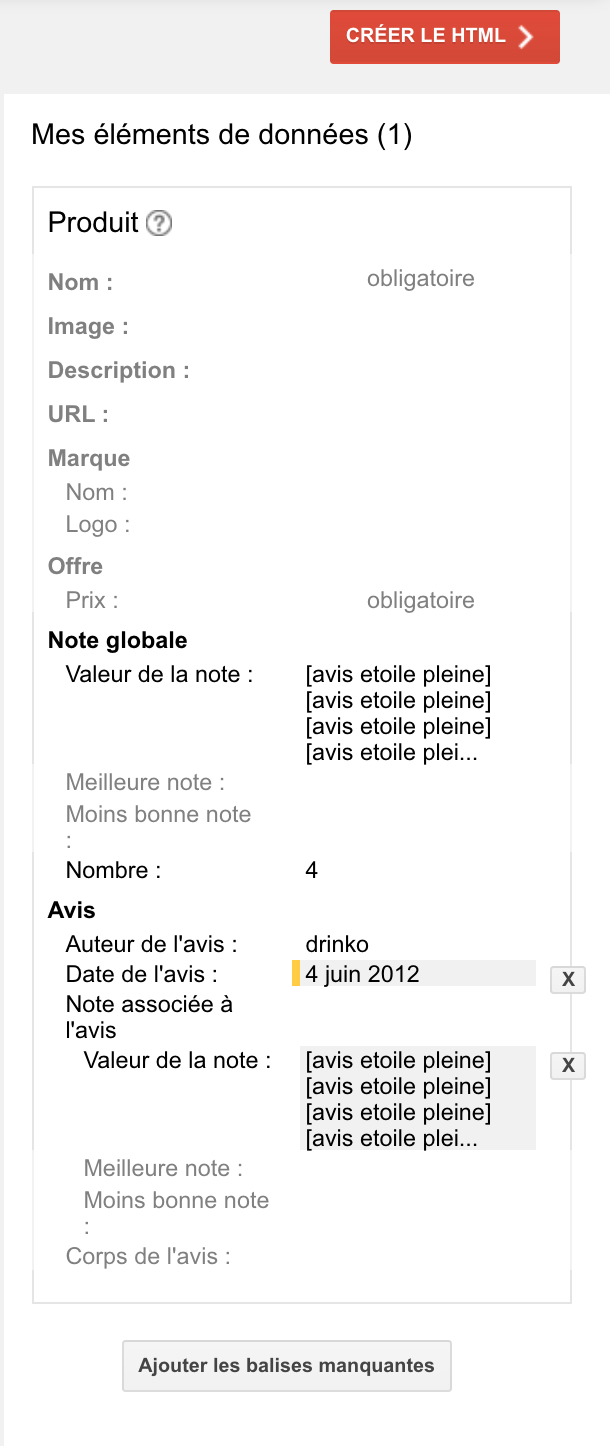Click the Corps de l'avis row
Viewport: 610px width, 1446px height.
click(148, 1257)
